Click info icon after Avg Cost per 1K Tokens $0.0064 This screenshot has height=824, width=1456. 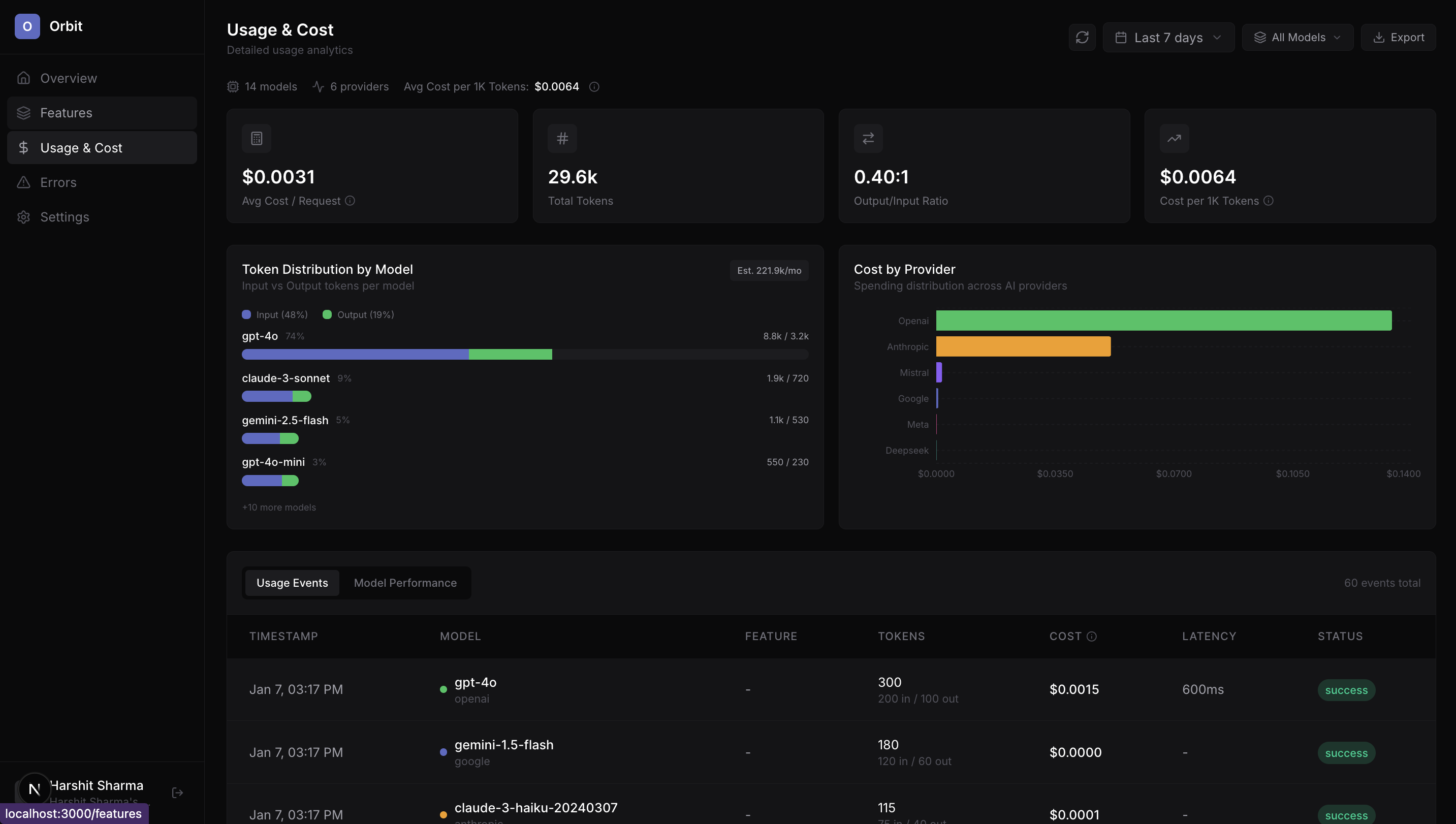pos(593,86)
